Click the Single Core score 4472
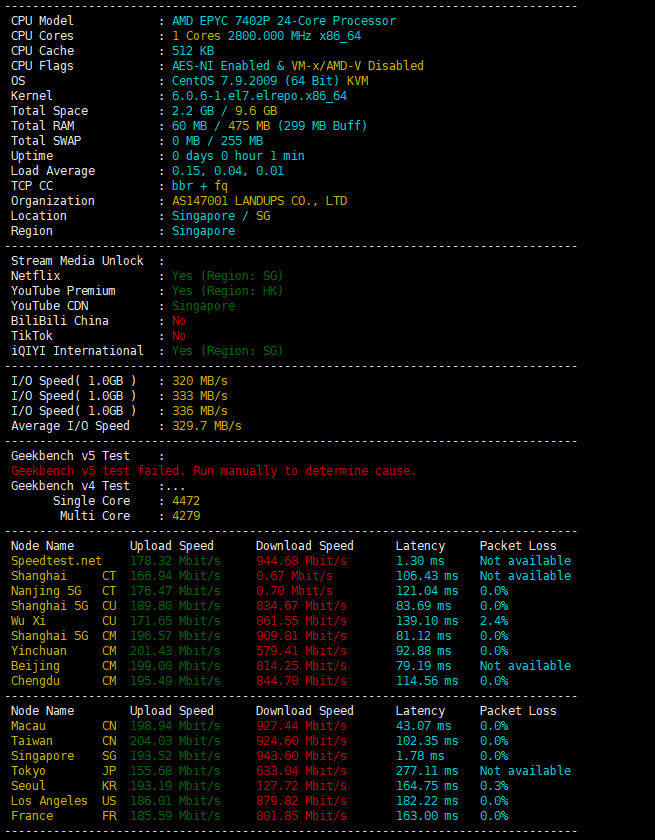 (186, 501)
